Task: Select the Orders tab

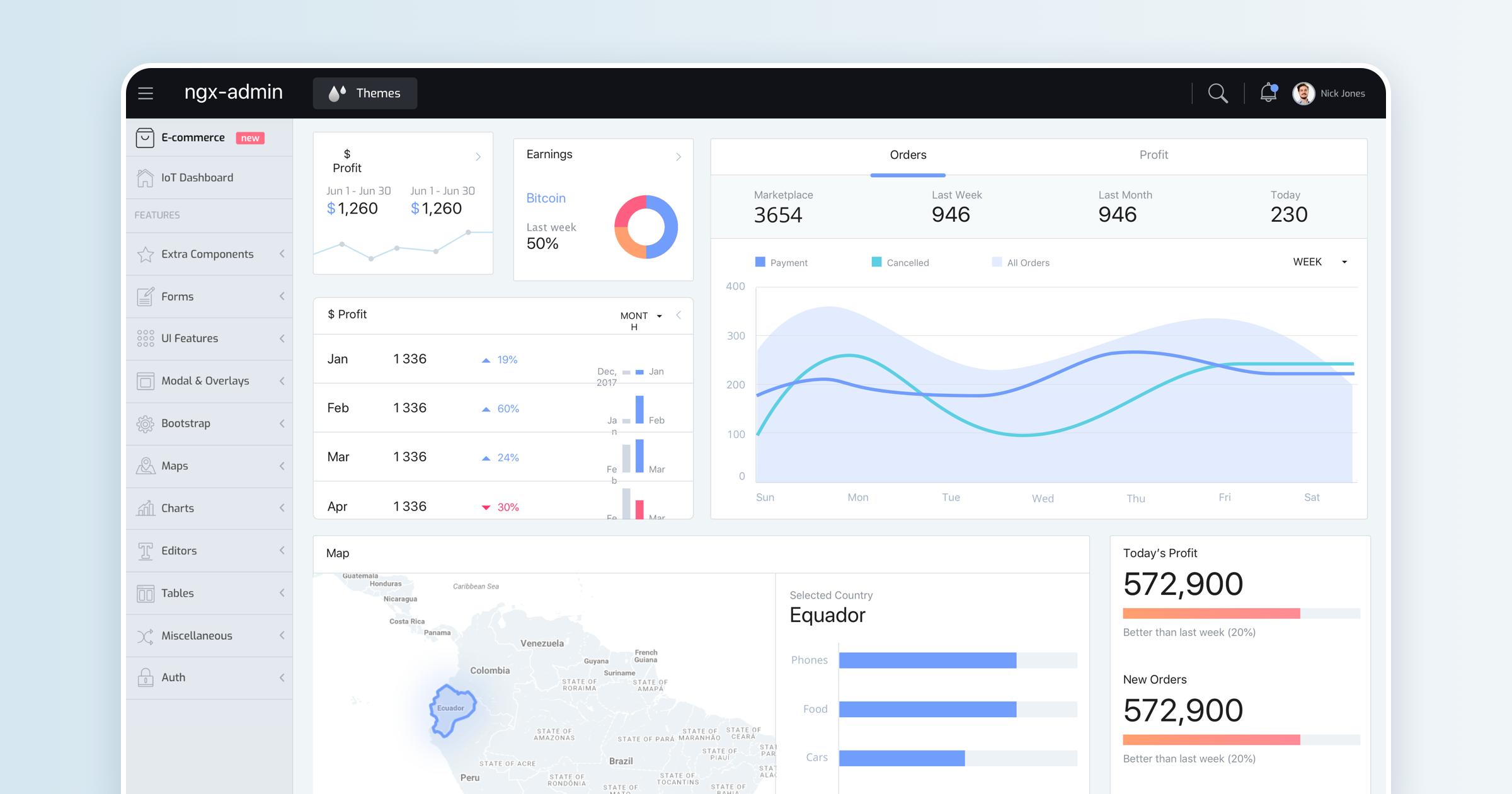Action: coord(908,155)
